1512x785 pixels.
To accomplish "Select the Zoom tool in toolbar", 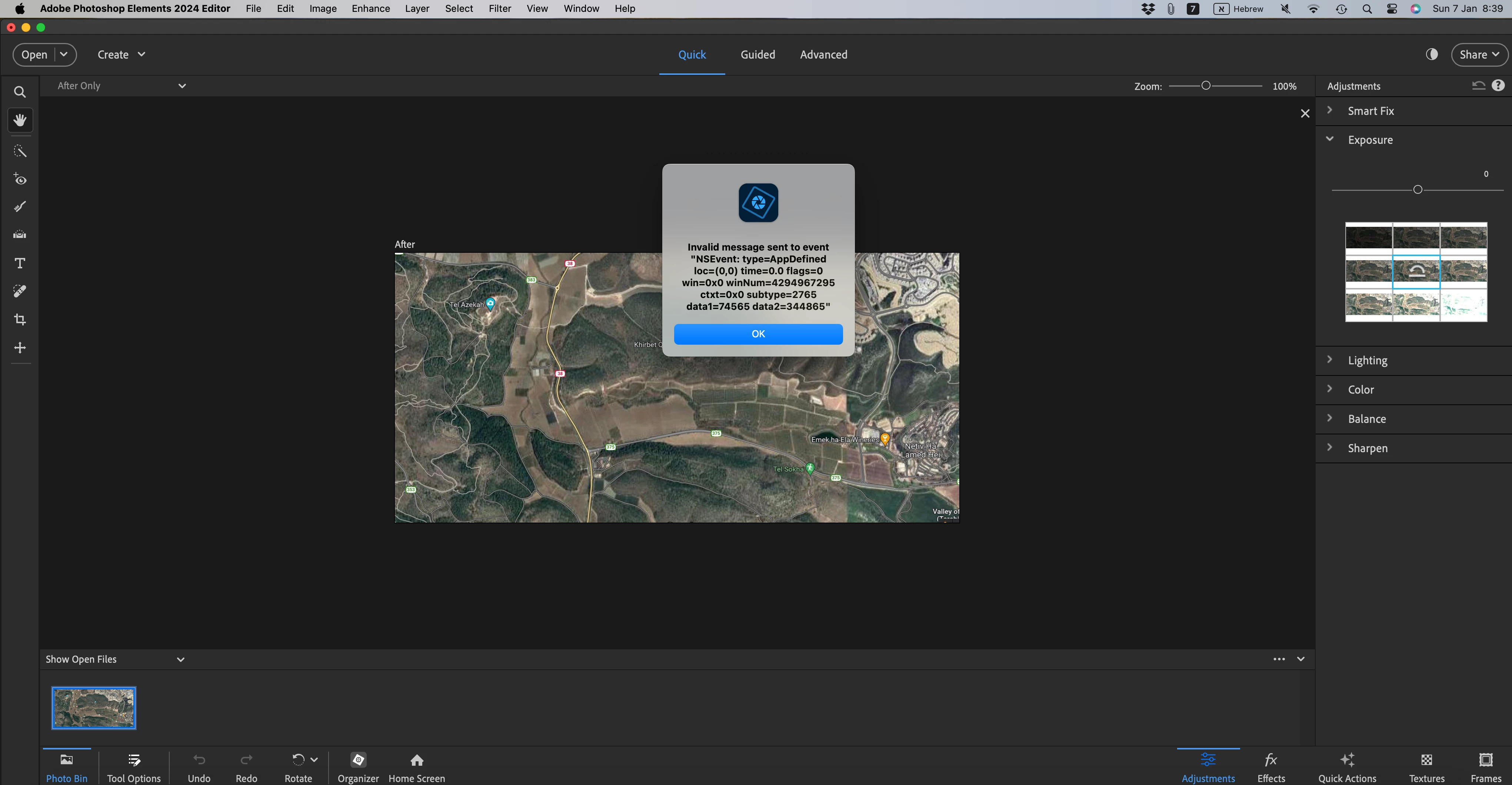I will pyautogui.click(x=20, y=92).
